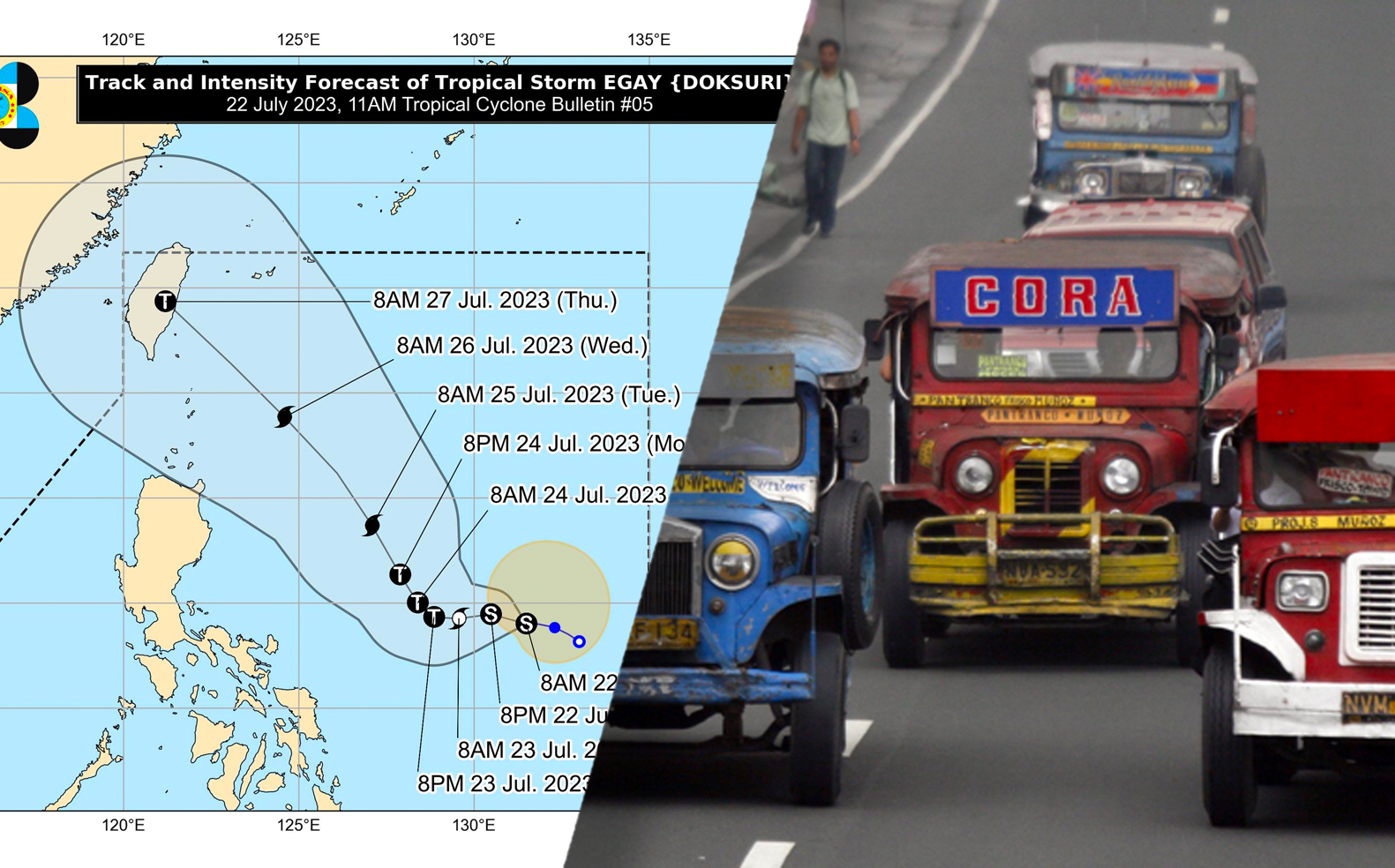Click the PAGASA logo in the corner
This screenshot has width=1395, height=868.
(18, 104)
